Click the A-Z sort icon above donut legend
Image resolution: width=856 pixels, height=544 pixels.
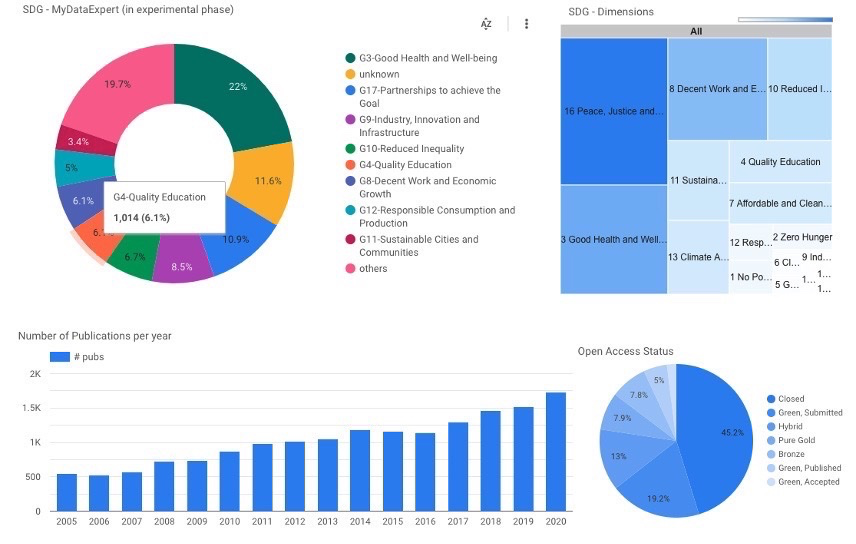pyautogui.click(x=486, y=23)
